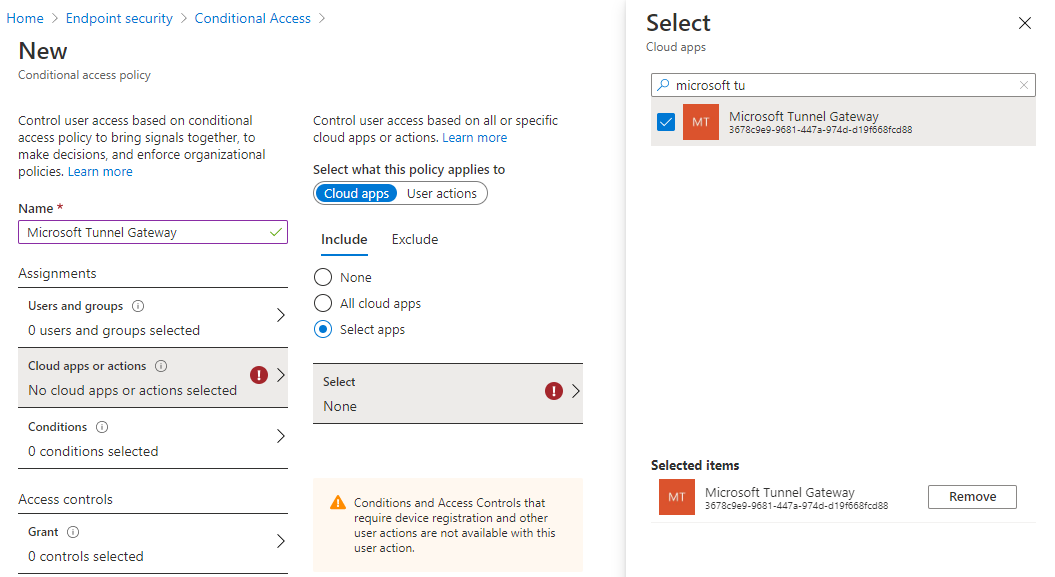Open the Conditional Access breadcrumb link
1055x577 pixels.
pyautogui.click(x=252, y=18)
